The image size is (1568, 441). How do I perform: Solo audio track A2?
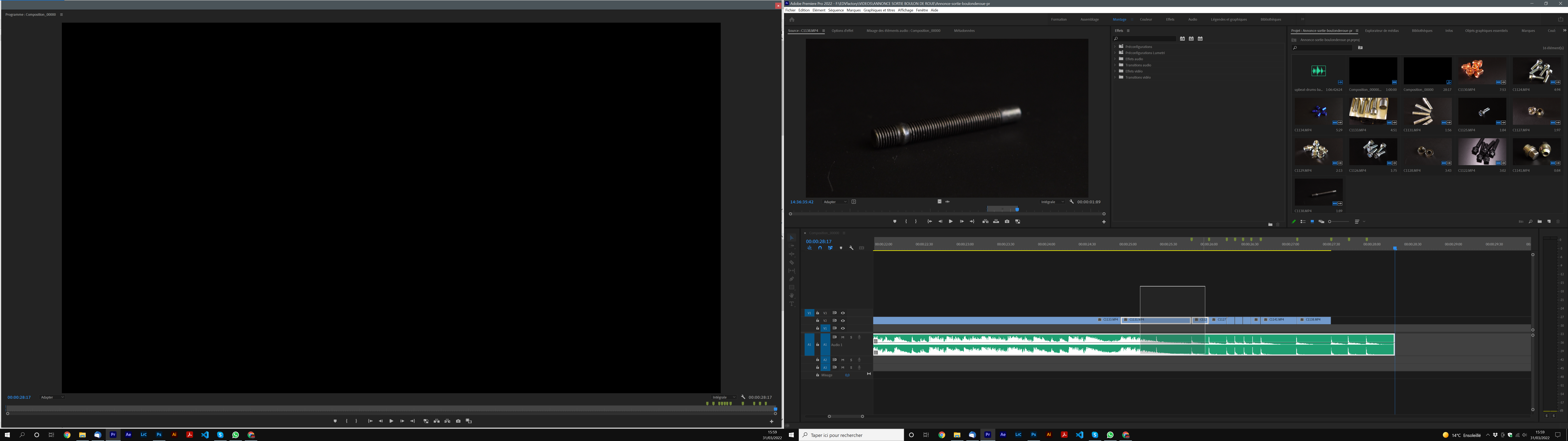tap(851, 360)
